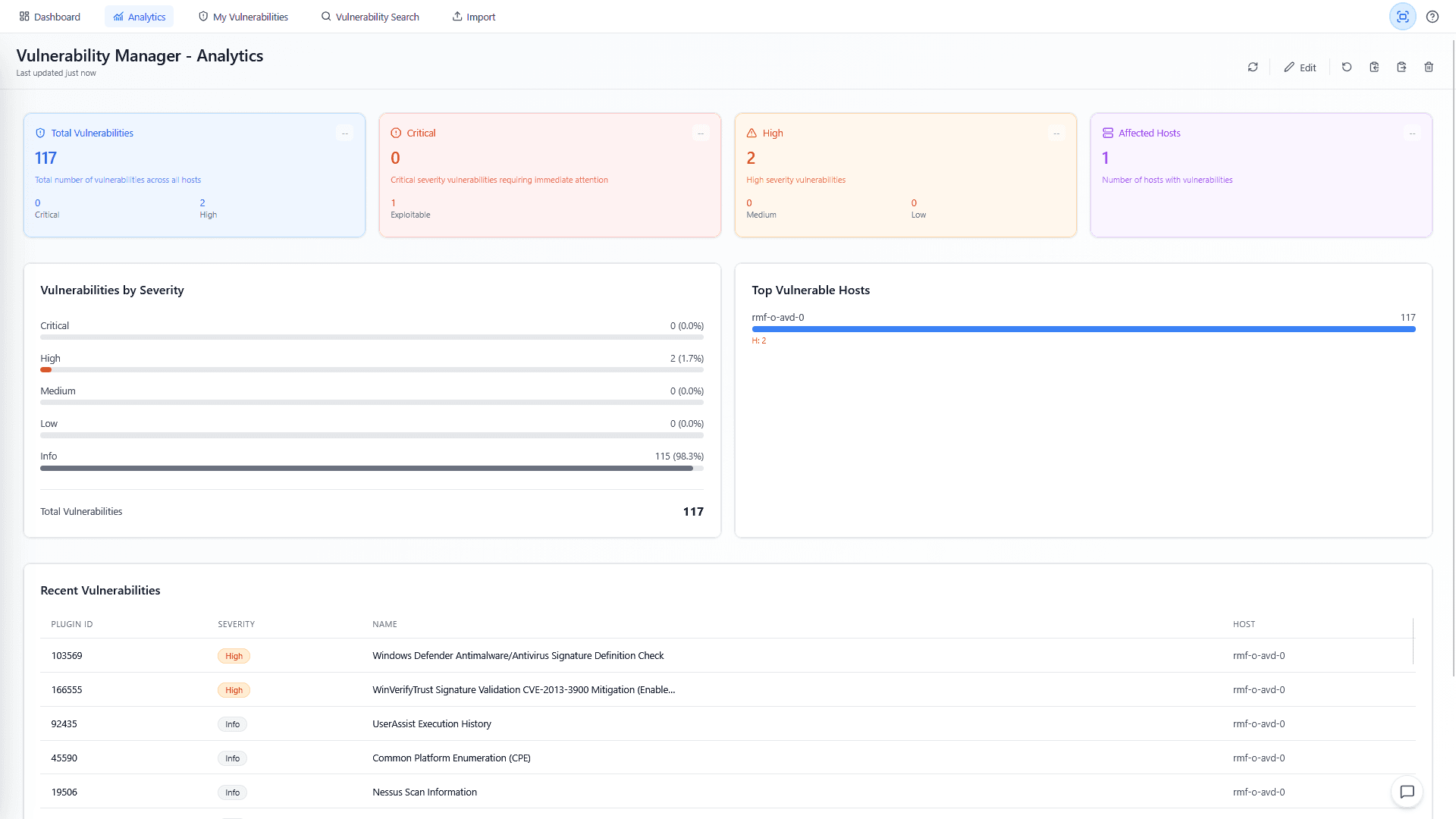Toggle fullscreen mode with the focus icon
This screenshot has width=1456, height=819.
pyautogui.click(x=1402, y=16)
